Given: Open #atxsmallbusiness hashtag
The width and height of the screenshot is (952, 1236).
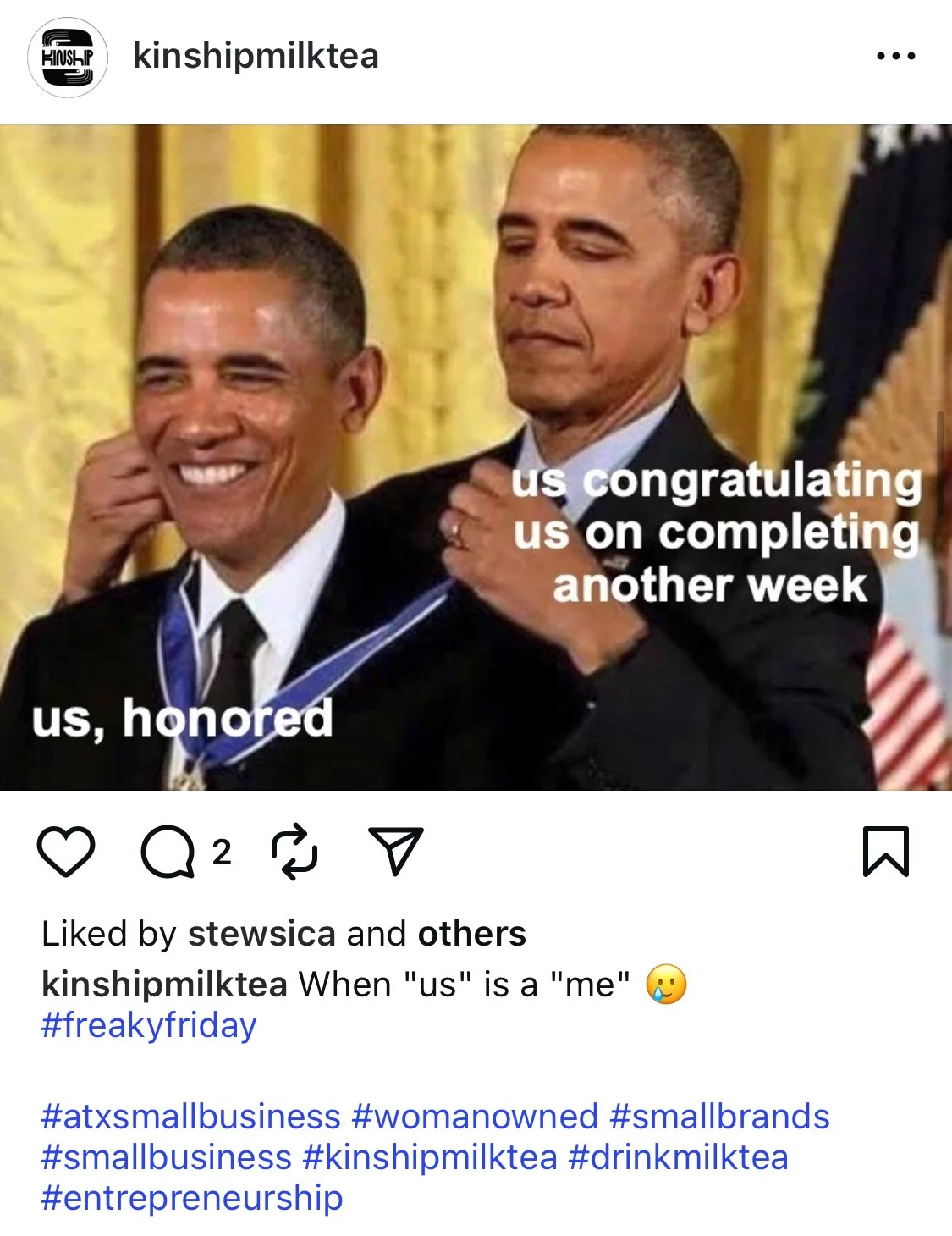Looking at the screenshot, I should 191,1117.
